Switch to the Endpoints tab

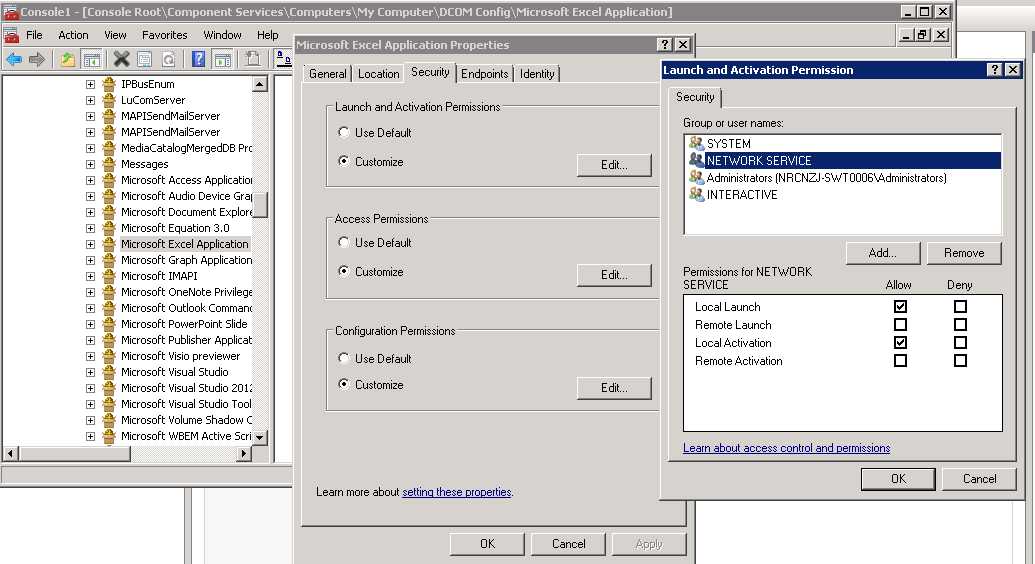pyautogui.click(x=484, y=73)
